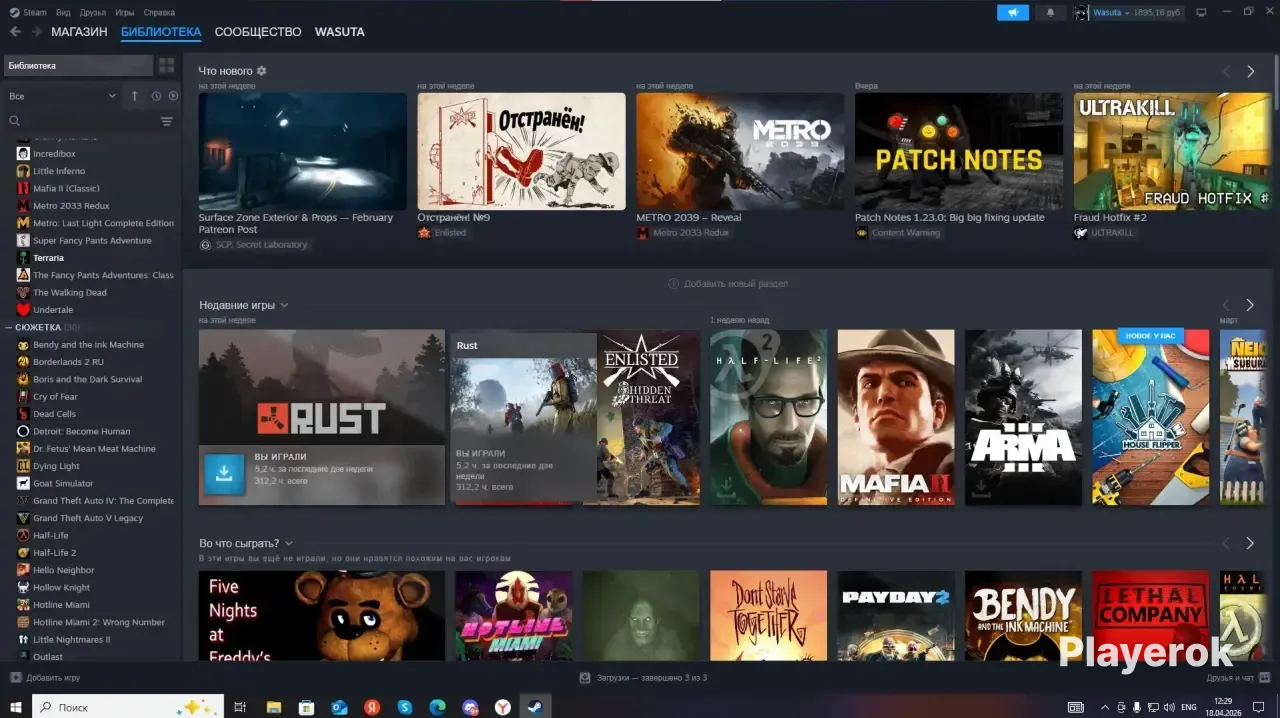1280x718 pixels.
Task: Open 'Загрузки — завершено 3 из 3' downloads
Action: coord(644,678)
